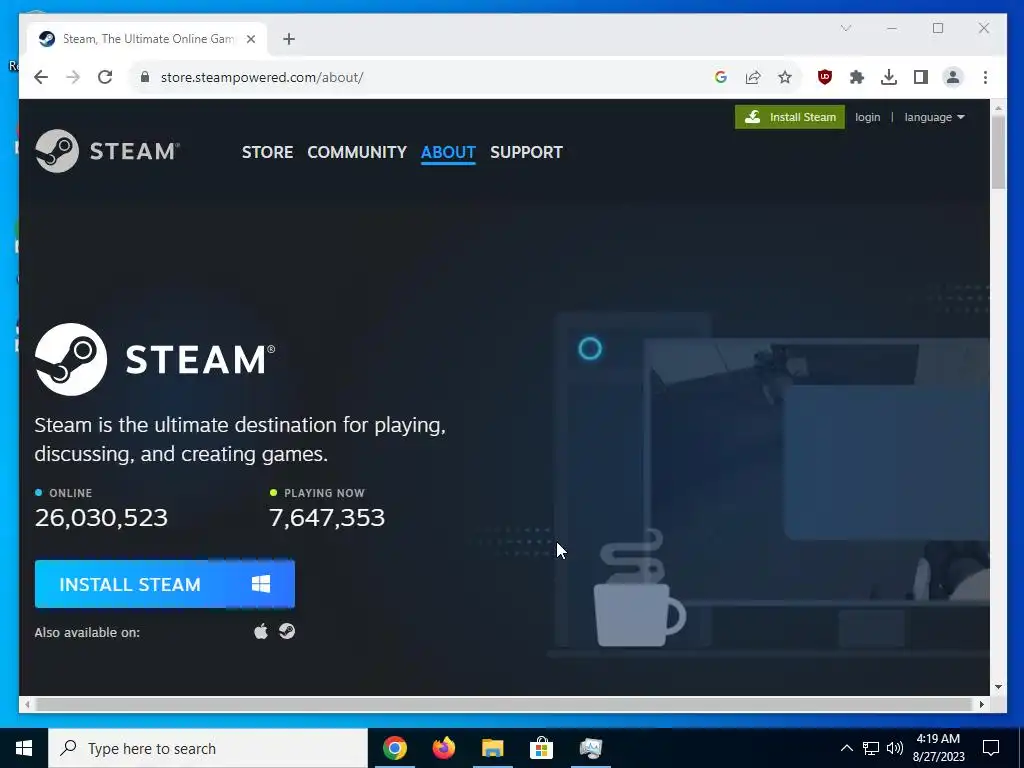Screen dimensions: 1024x768
Task: Click the 'Also available on:' text
Action: pyautogui.click(x=87, y=632)
